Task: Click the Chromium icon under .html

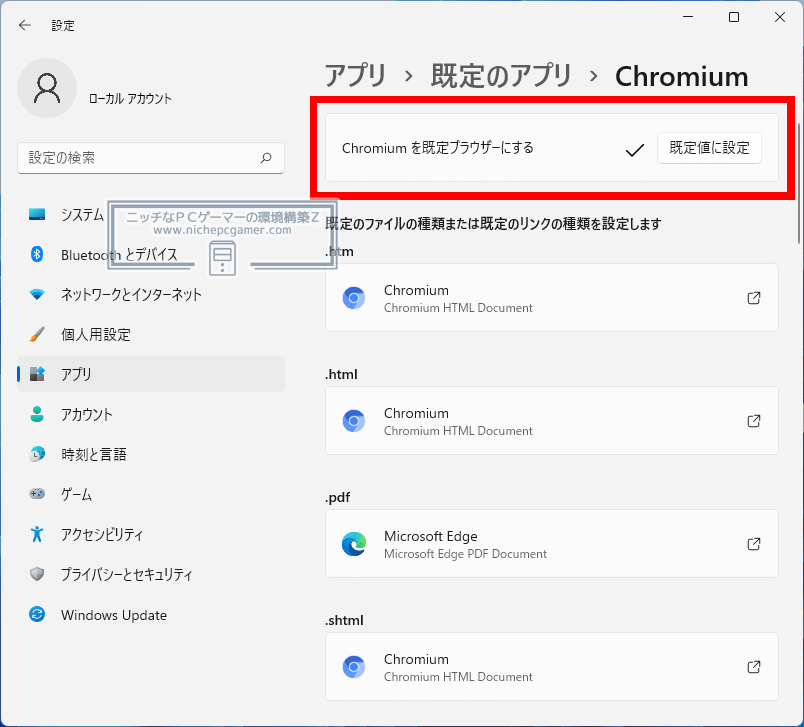Action: click(354, 421)
